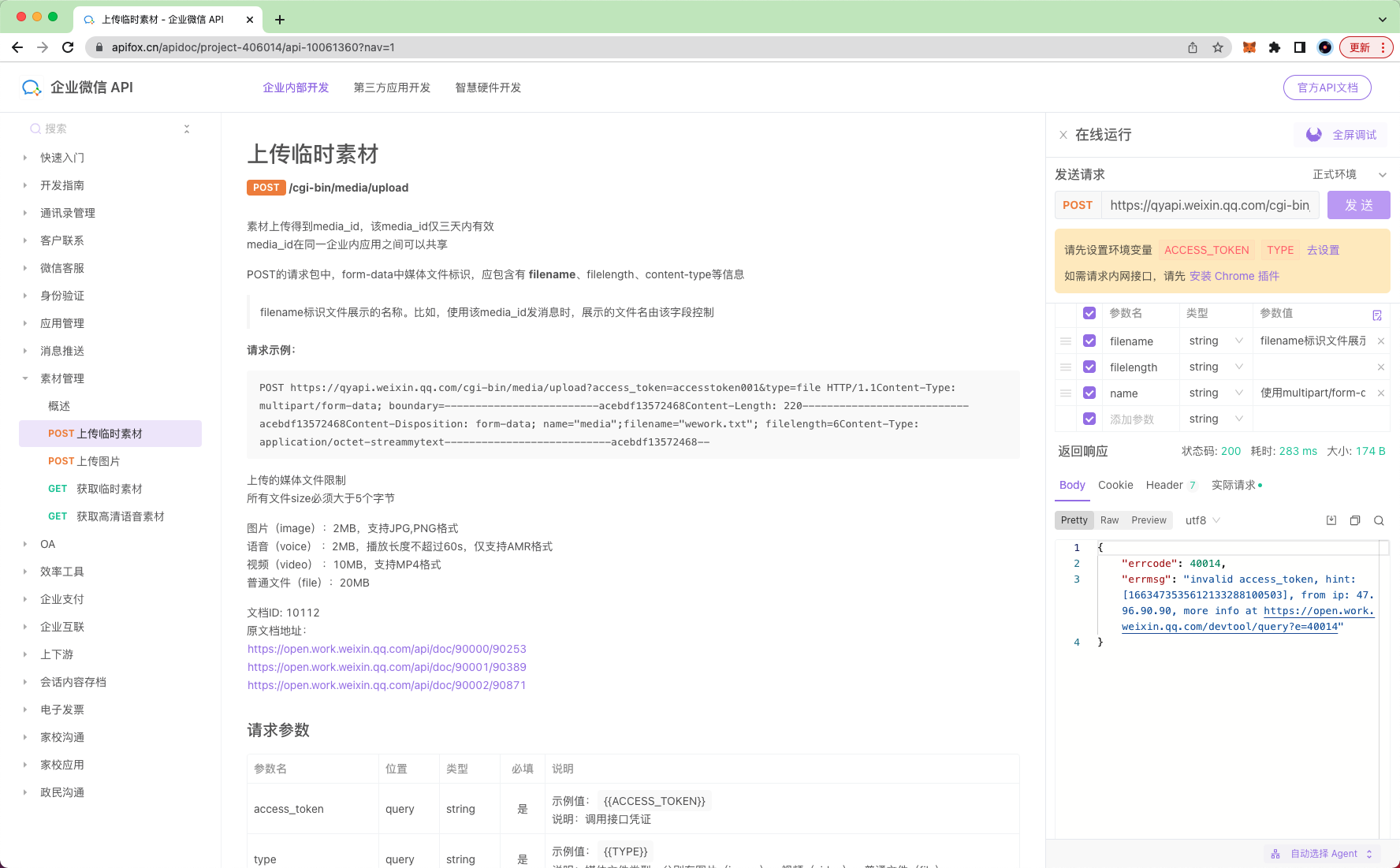The height and width of the screenshot is (868, 1400).
Task: Toggle the select-all parameters checkbox
Action: tap(1089, 313)
